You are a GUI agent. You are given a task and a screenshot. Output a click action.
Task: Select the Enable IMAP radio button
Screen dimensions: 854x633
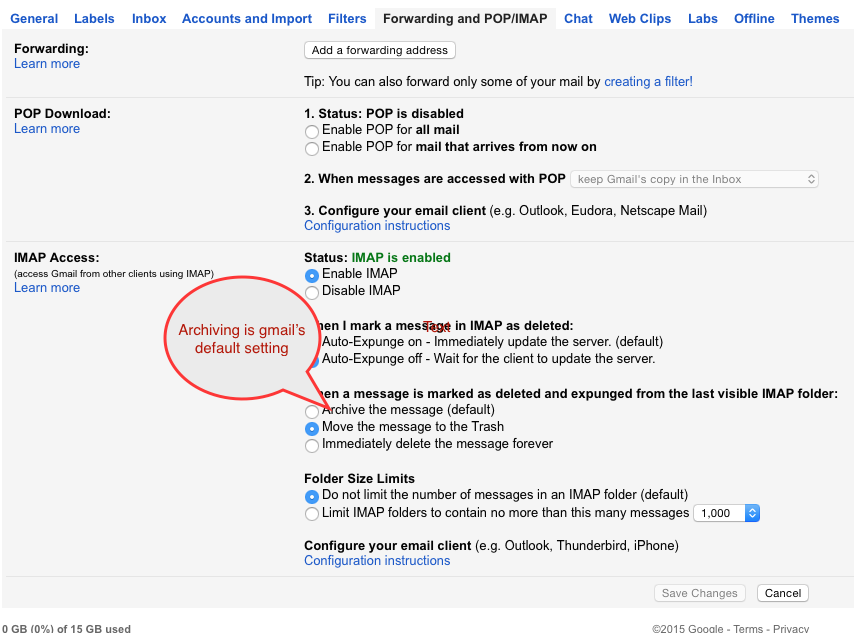(x=312, y=275)
